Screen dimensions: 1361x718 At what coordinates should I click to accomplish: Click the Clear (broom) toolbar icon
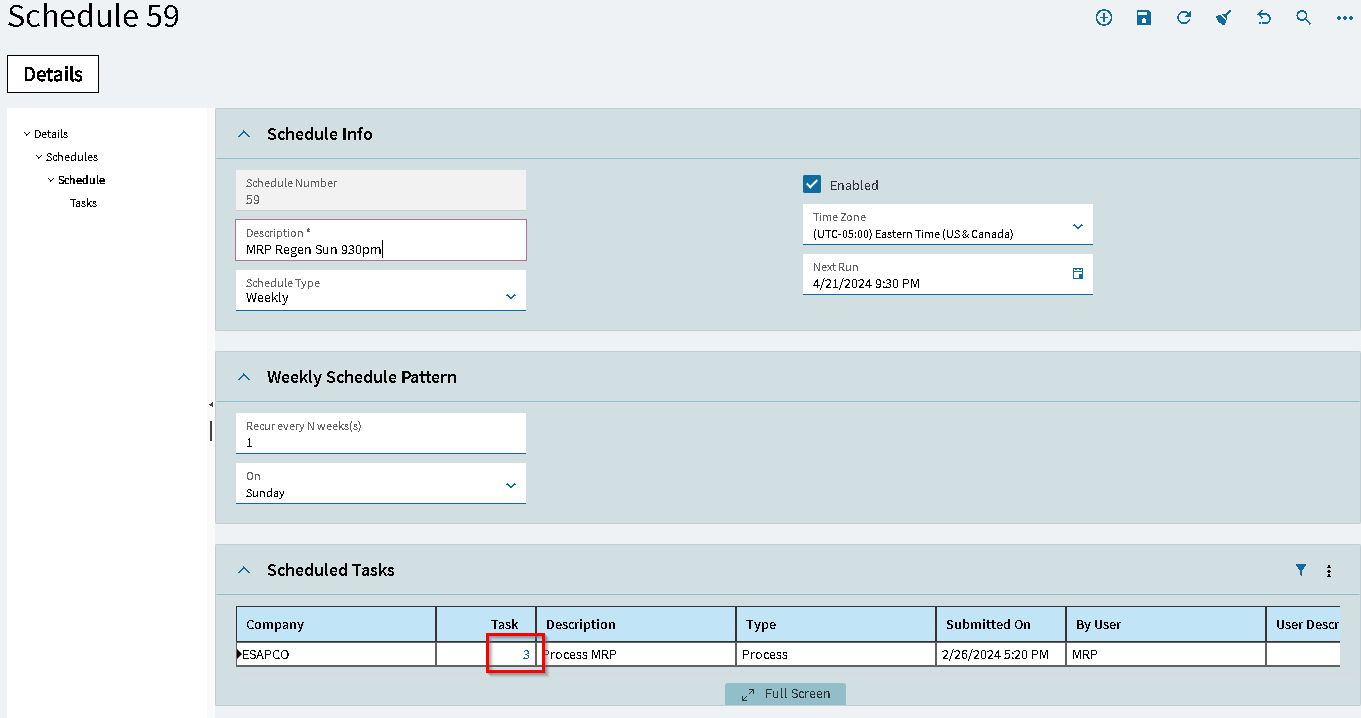[x=1224, y=17]
